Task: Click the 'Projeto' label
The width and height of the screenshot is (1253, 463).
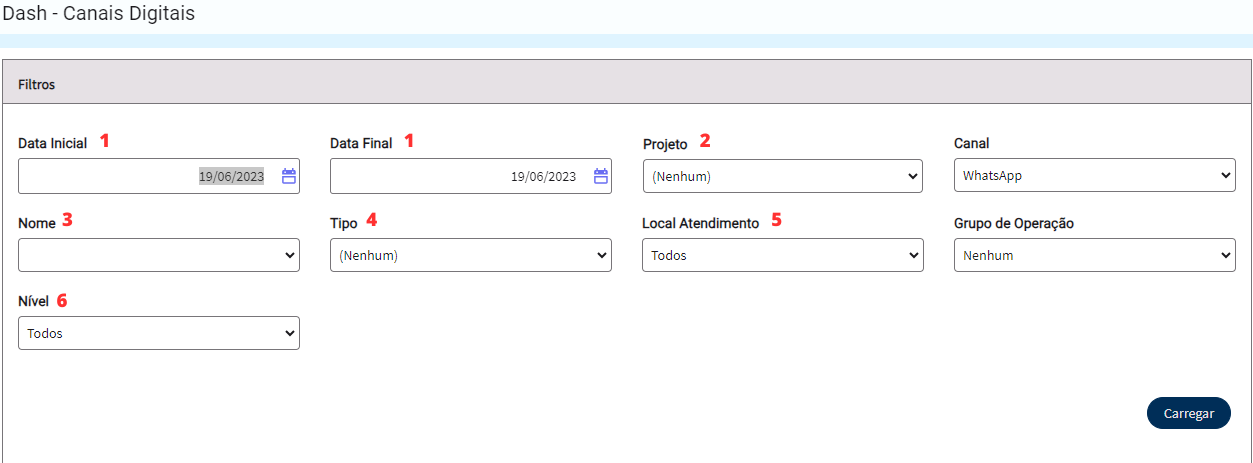Action: pyautogui.click(x=665, y=144)
